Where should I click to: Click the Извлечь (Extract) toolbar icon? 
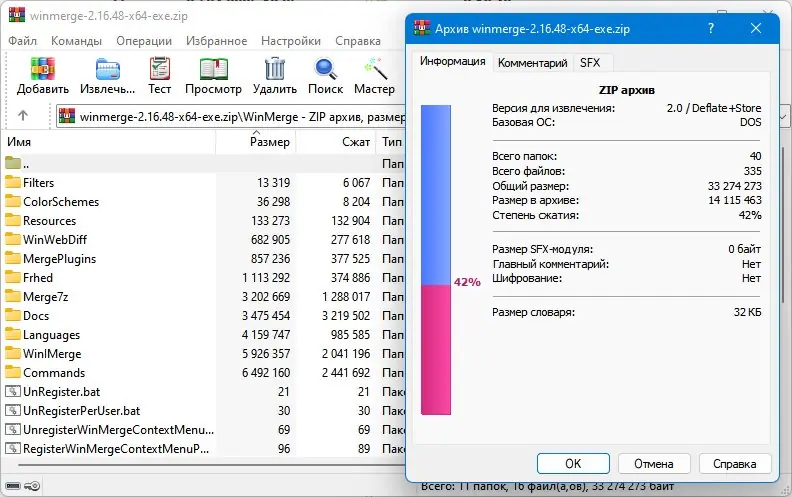pos(108,69)
